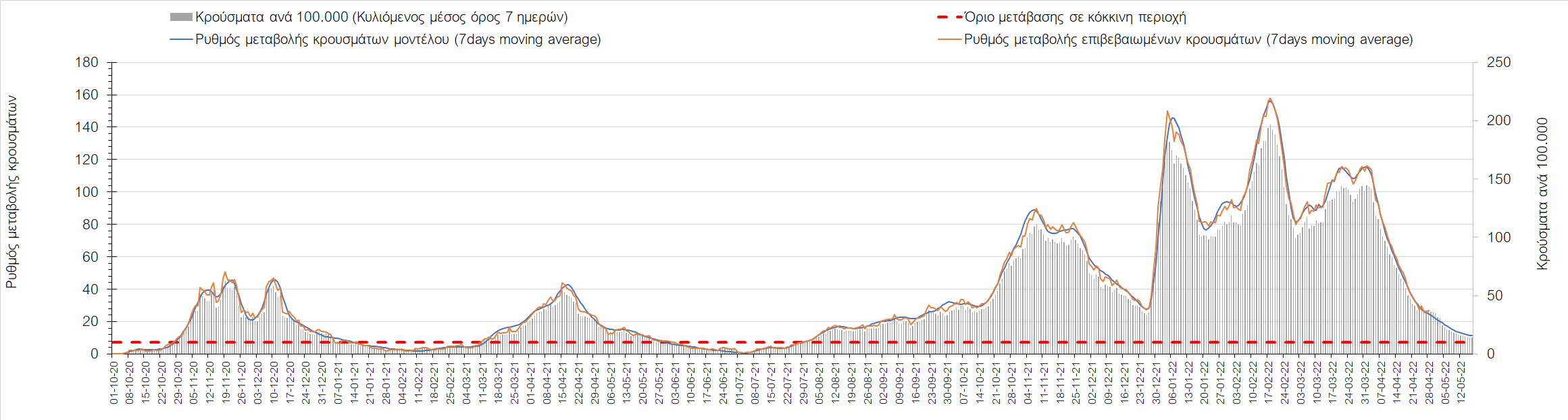Click the 200 label on right axis

point(1498,120)
